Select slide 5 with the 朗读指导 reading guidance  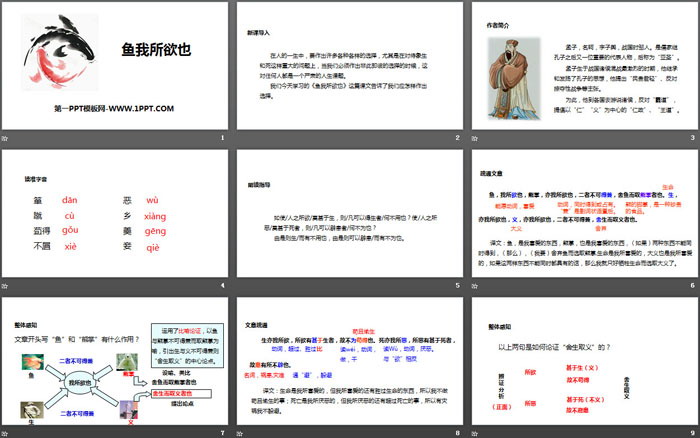[x=350, y=213]
